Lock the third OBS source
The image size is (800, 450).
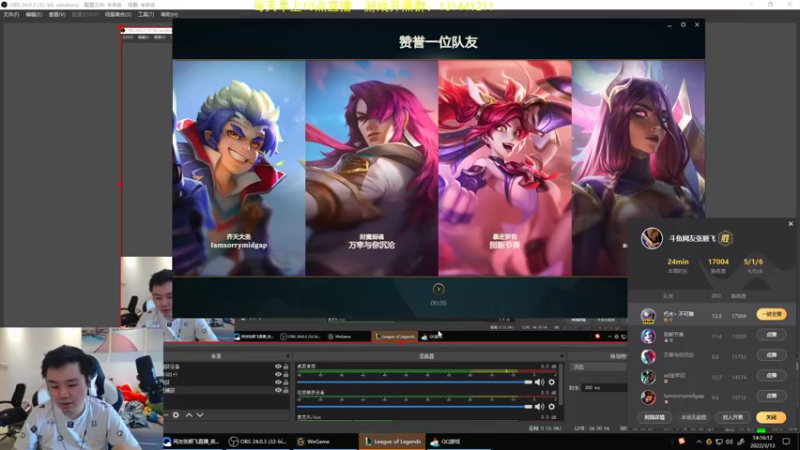pos(286,382)
